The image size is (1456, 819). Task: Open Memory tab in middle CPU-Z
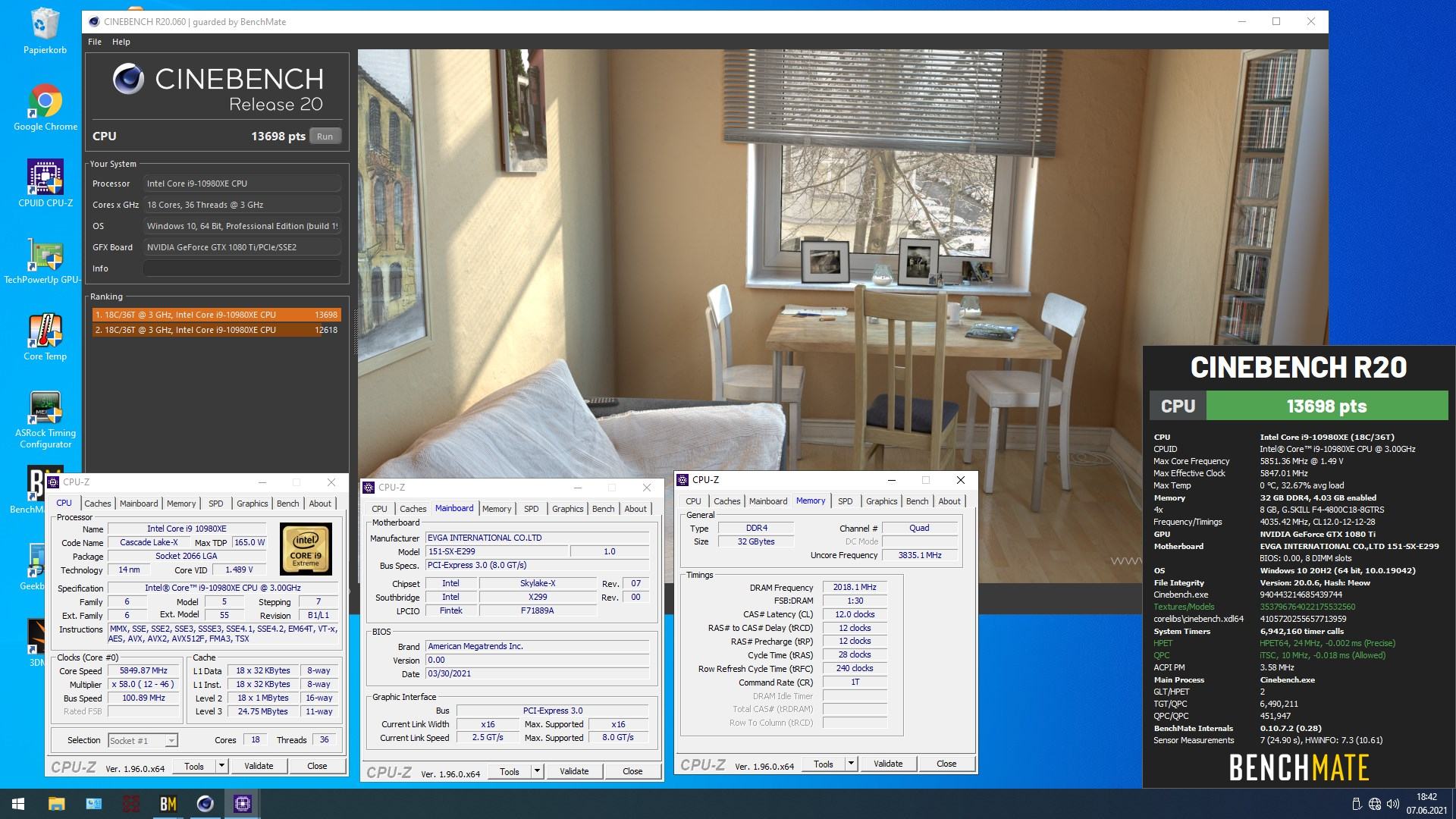[497, 509]
